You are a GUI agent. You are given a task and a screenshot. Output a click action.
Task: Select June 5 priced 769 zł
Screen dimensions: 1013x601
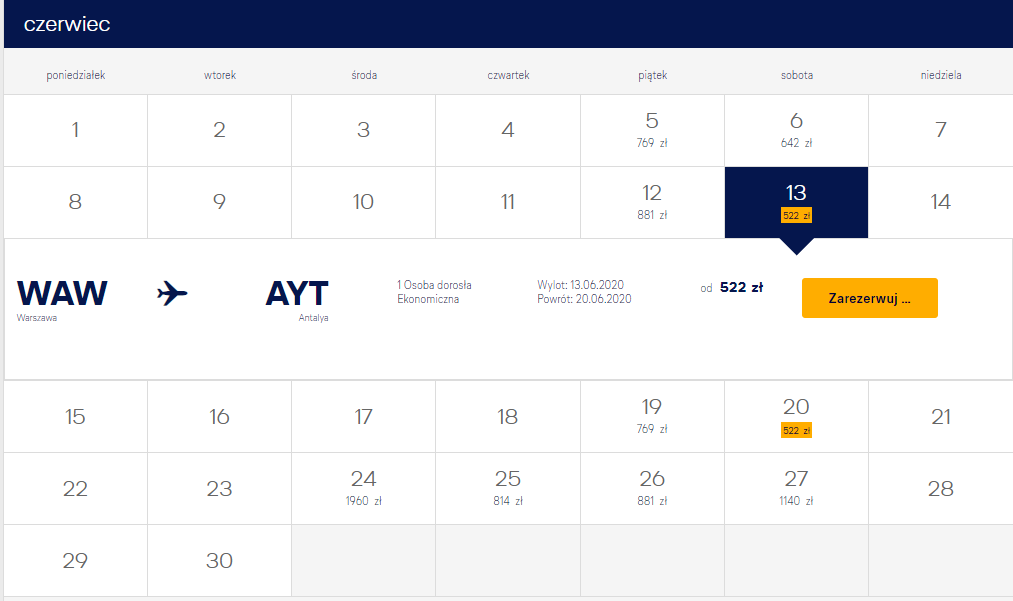pos(652,131)
